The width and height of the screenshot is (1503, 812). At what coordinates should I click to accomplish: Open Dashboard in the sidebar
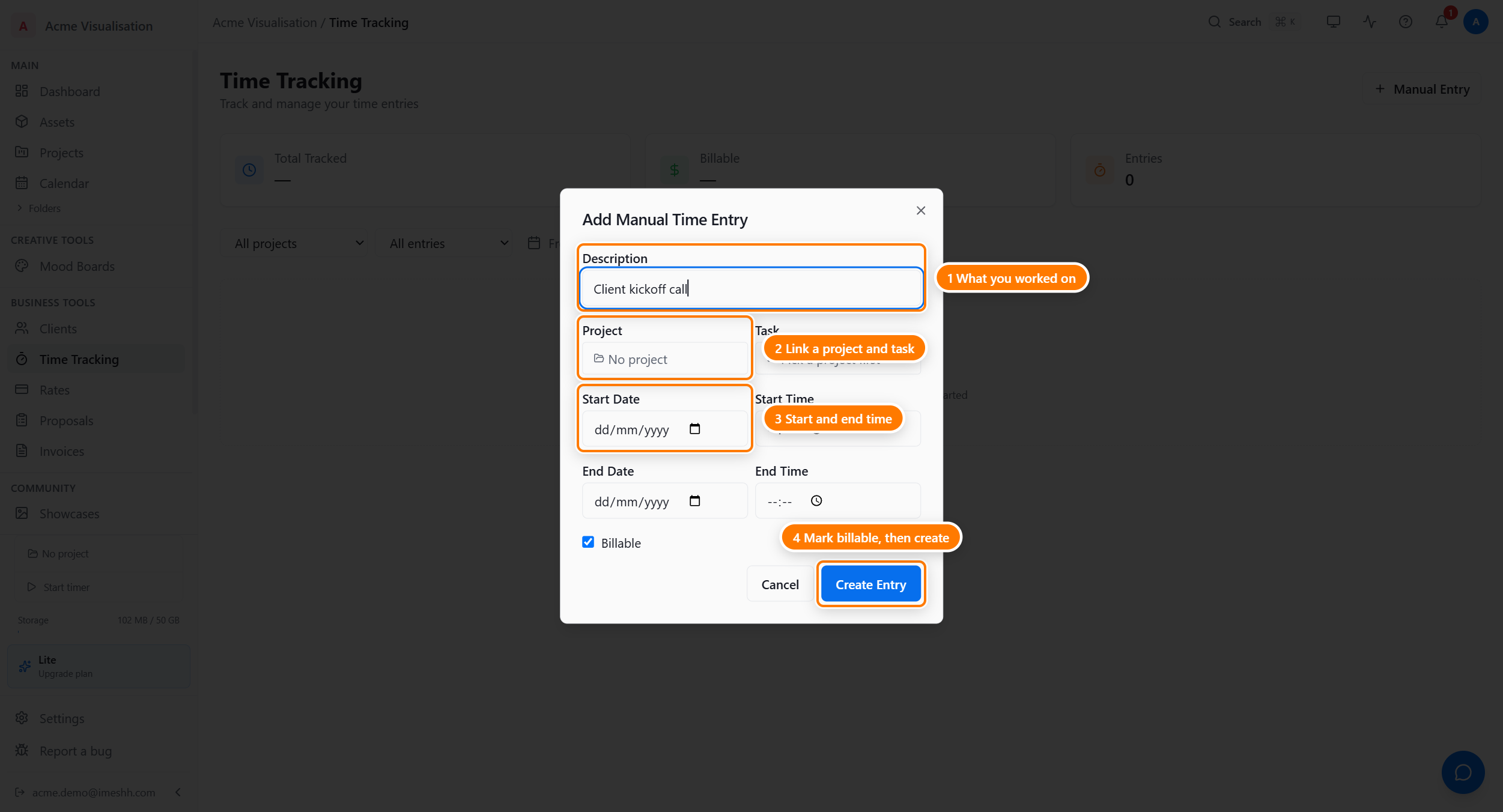click(98, 91)
